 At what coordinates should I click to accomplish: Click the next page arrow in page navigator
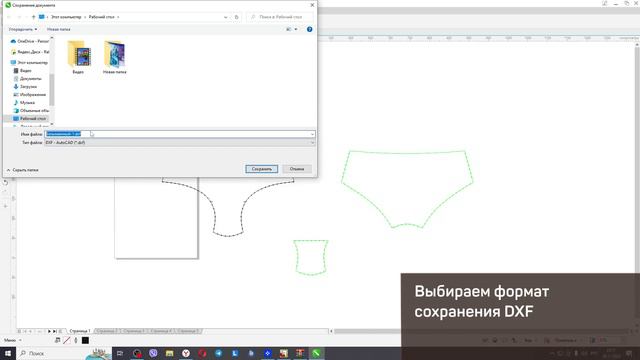coord(49,331)
